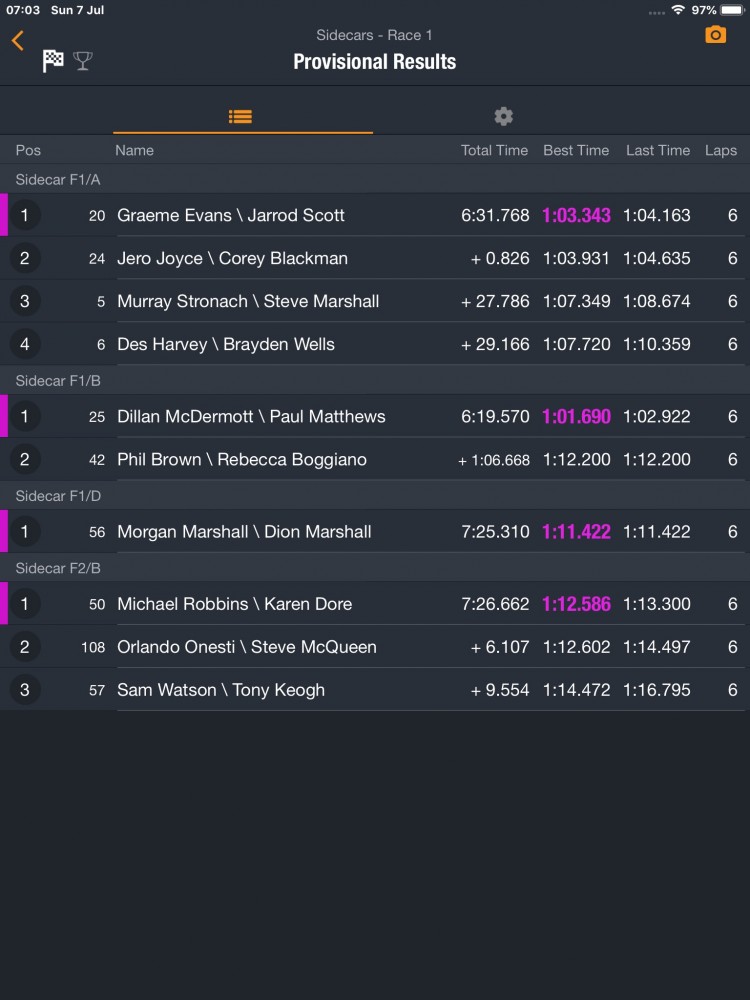Tap the magenta best time 1:01.690
This screenshot has width=750, height=1000.
576,417
